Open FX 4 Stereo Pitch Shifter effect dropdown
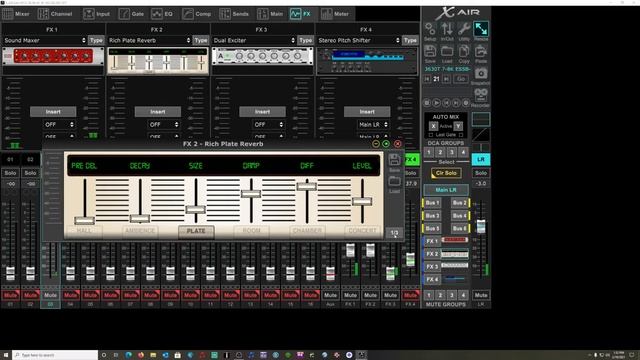The height and width of the screenshot is (360, 640). (359, 40)
